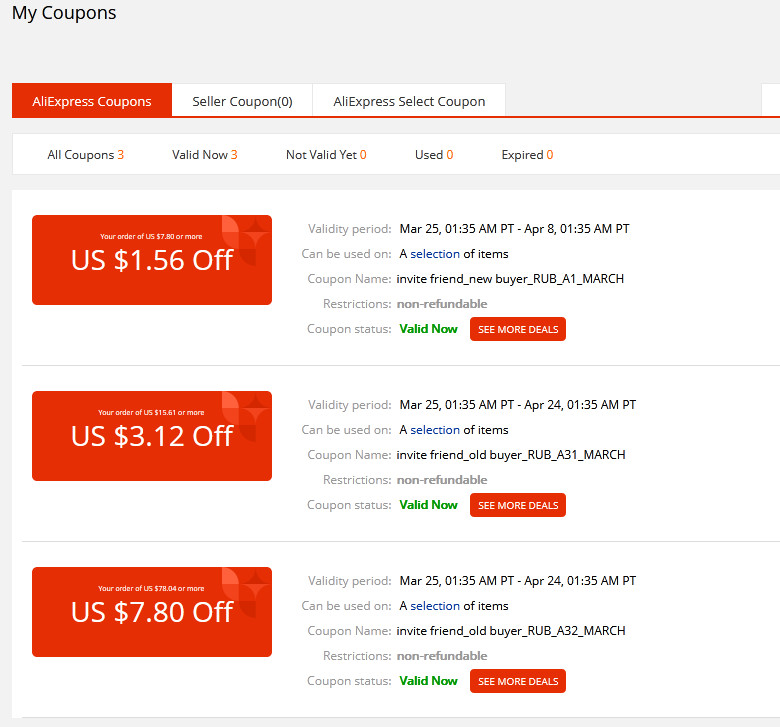
Task: Open AliExpress Select Coupon tab
Action: pos(409,101)
